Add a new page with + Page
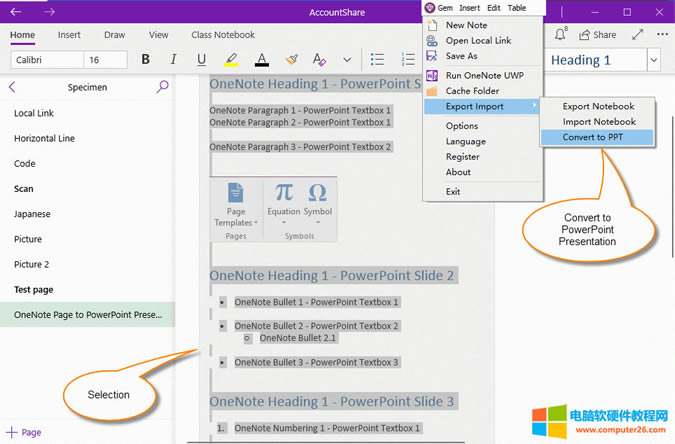This screenshot has height=444, width=675. (24, 433)
